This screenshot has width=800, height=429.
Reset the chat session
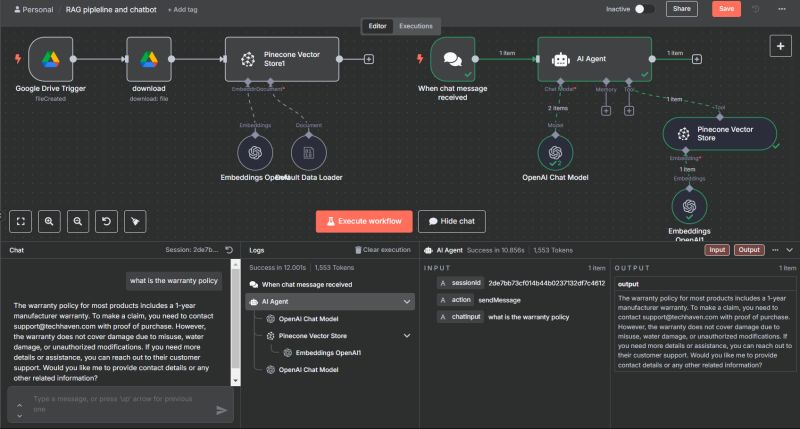coord(229,250)
